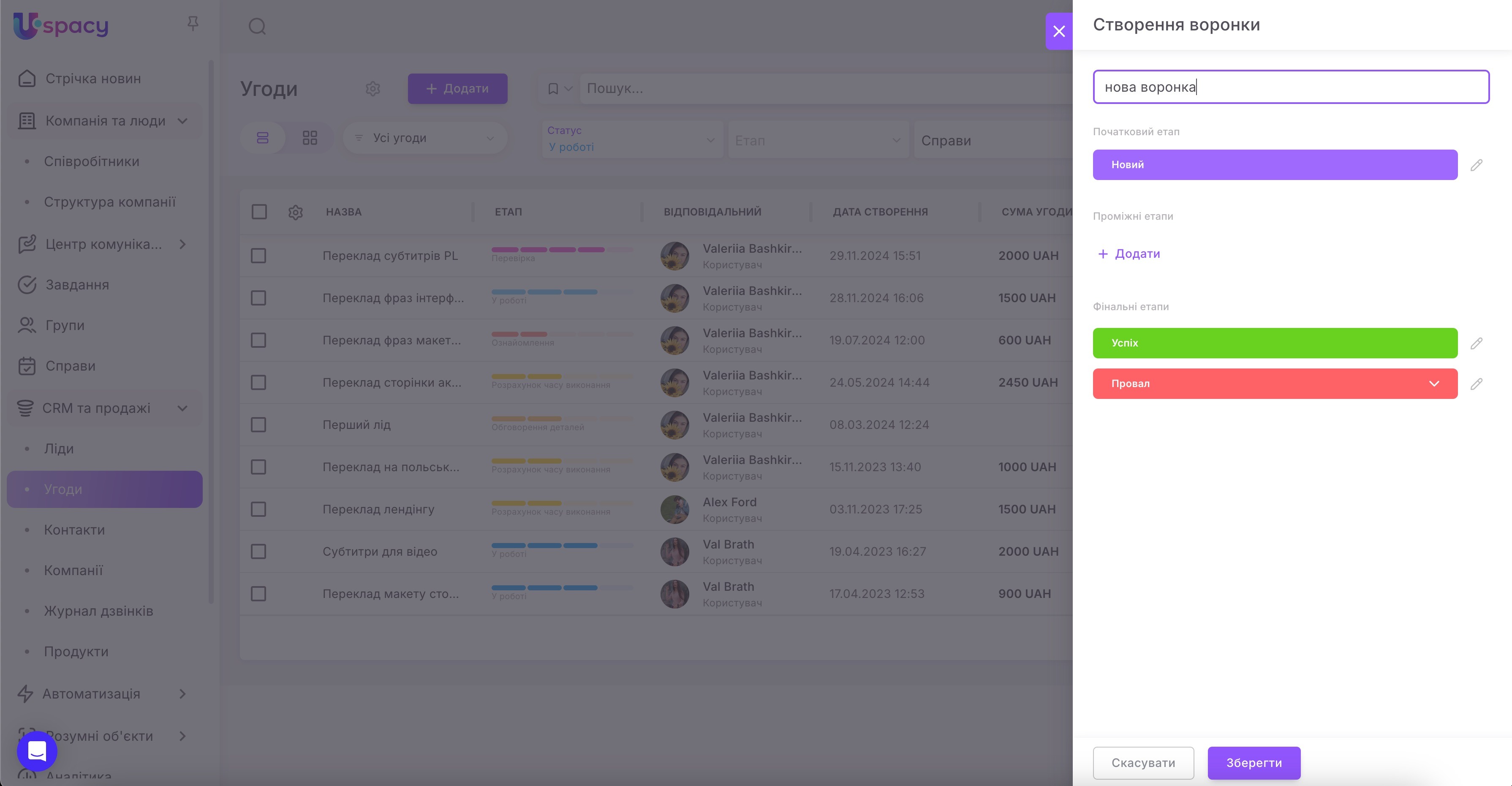The image size is (1512, 786).
Task: Go to Завдання in sidebar
Action: click(x=77, y=285)
